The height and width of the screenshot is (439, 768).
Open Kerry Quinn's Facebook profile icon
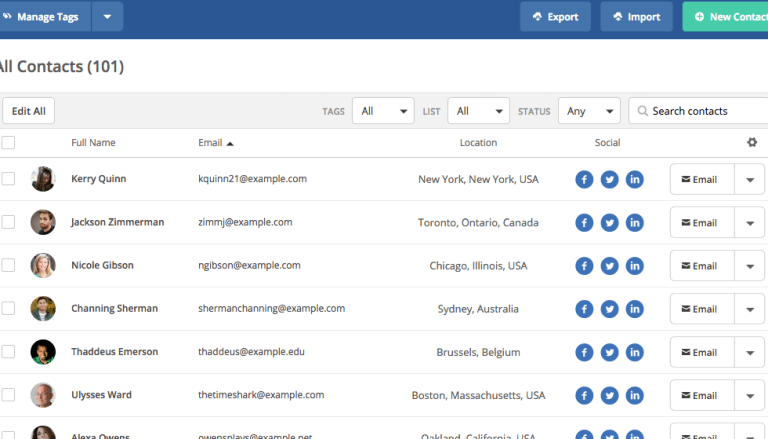tap(584, 180)
